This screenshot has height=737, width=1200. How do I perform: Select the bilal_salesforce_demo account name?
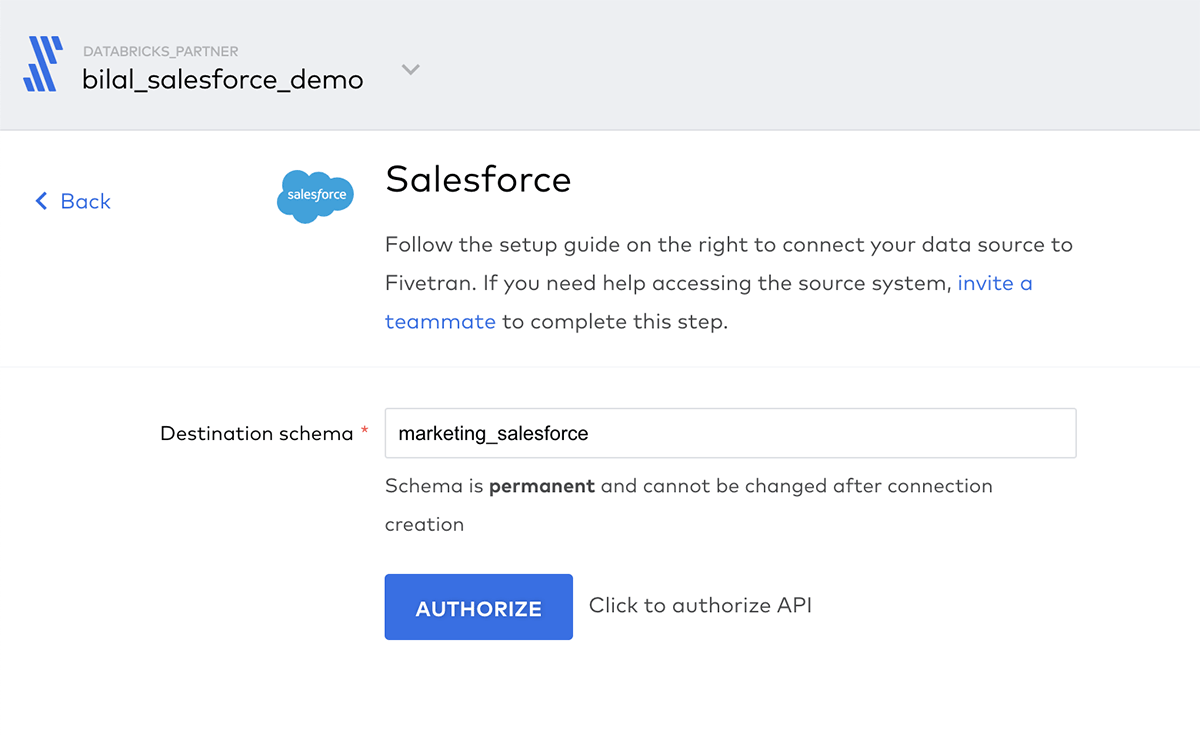(x=222, y=80)
